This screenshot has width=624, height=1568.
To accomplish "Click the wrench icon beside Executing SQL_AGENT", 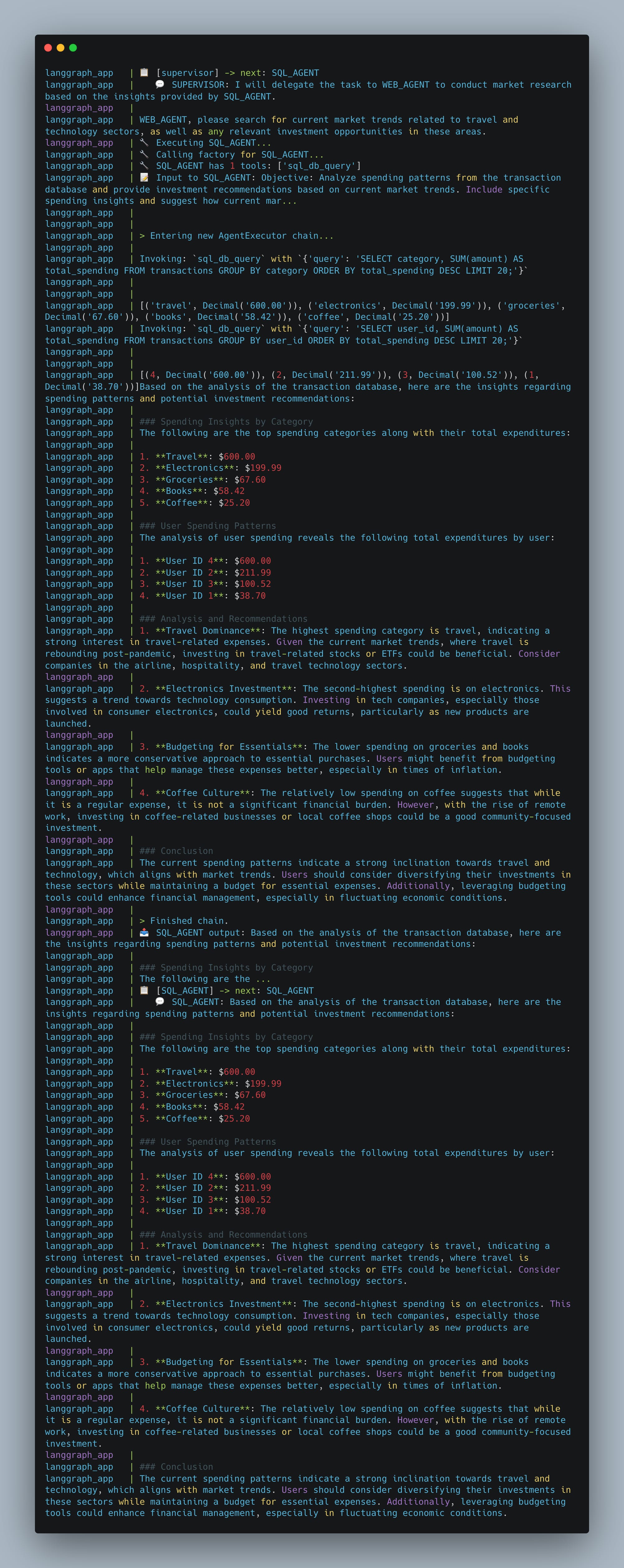I will coord(144,143).
